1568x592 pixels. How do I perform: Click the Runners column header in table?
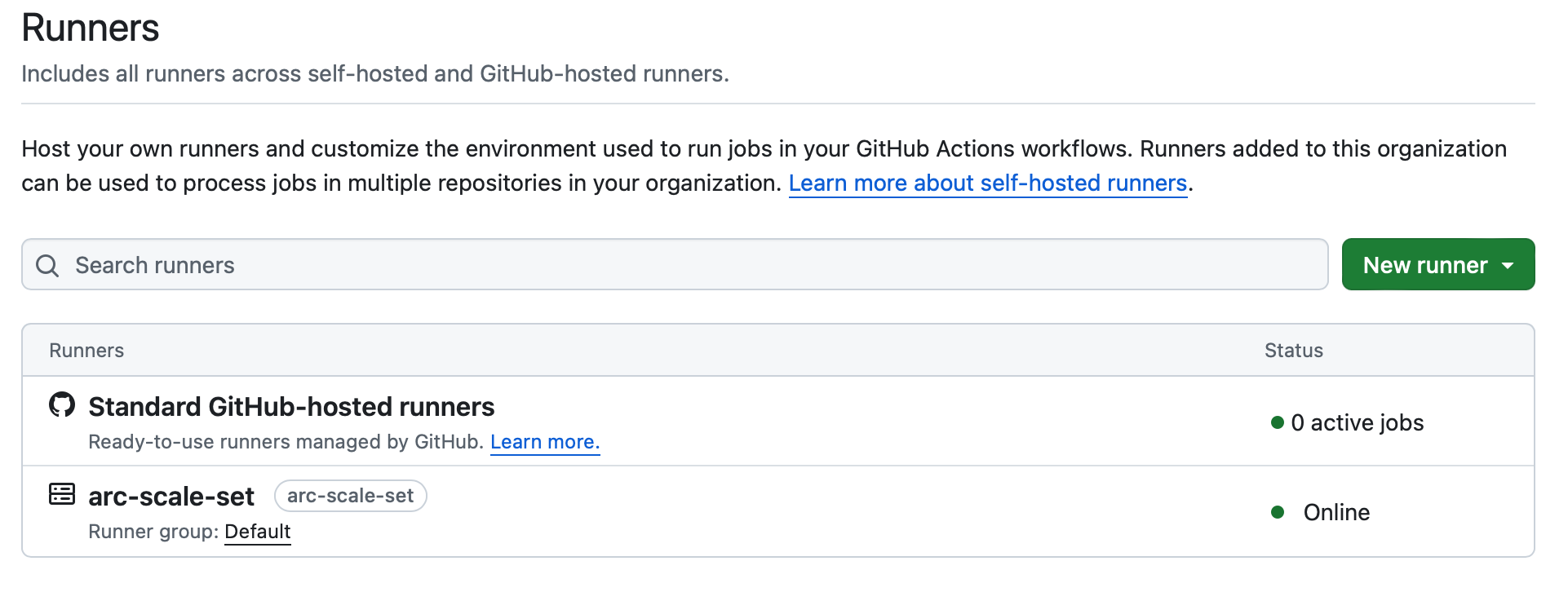point(86,351)
